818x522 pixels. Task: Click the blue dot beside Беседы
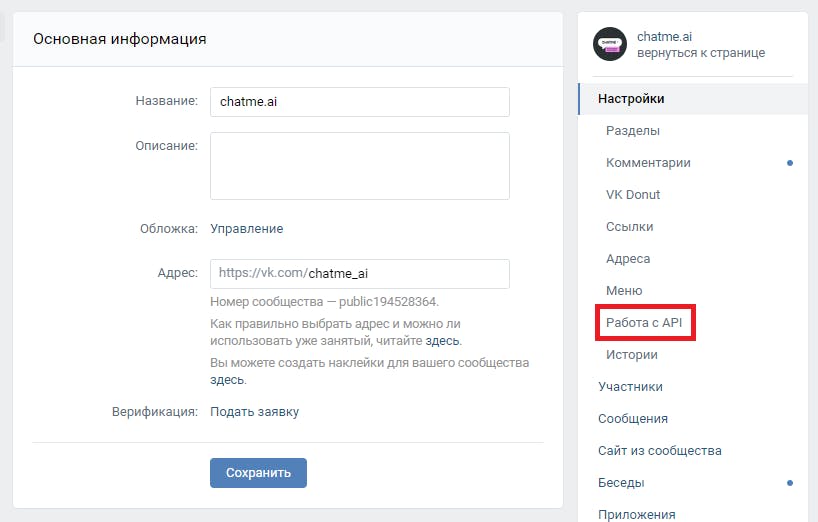[x=790, y=483]
